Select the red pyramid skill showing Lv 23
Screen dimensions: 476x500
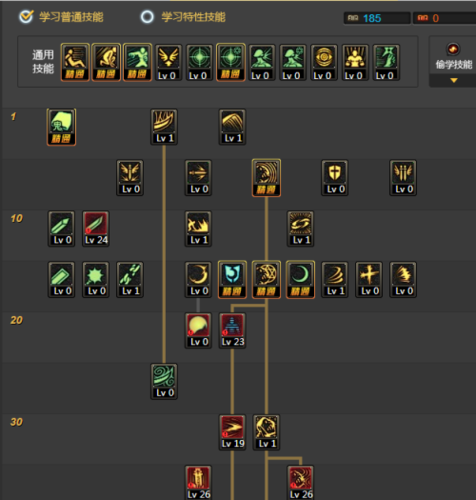(232, 331)
